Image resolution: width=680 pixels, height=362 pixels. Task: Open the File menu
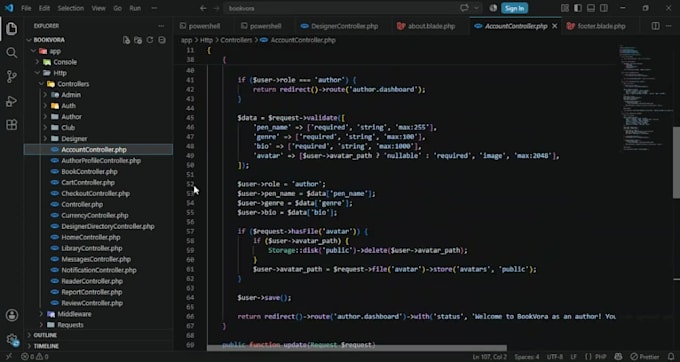[26, 8]
